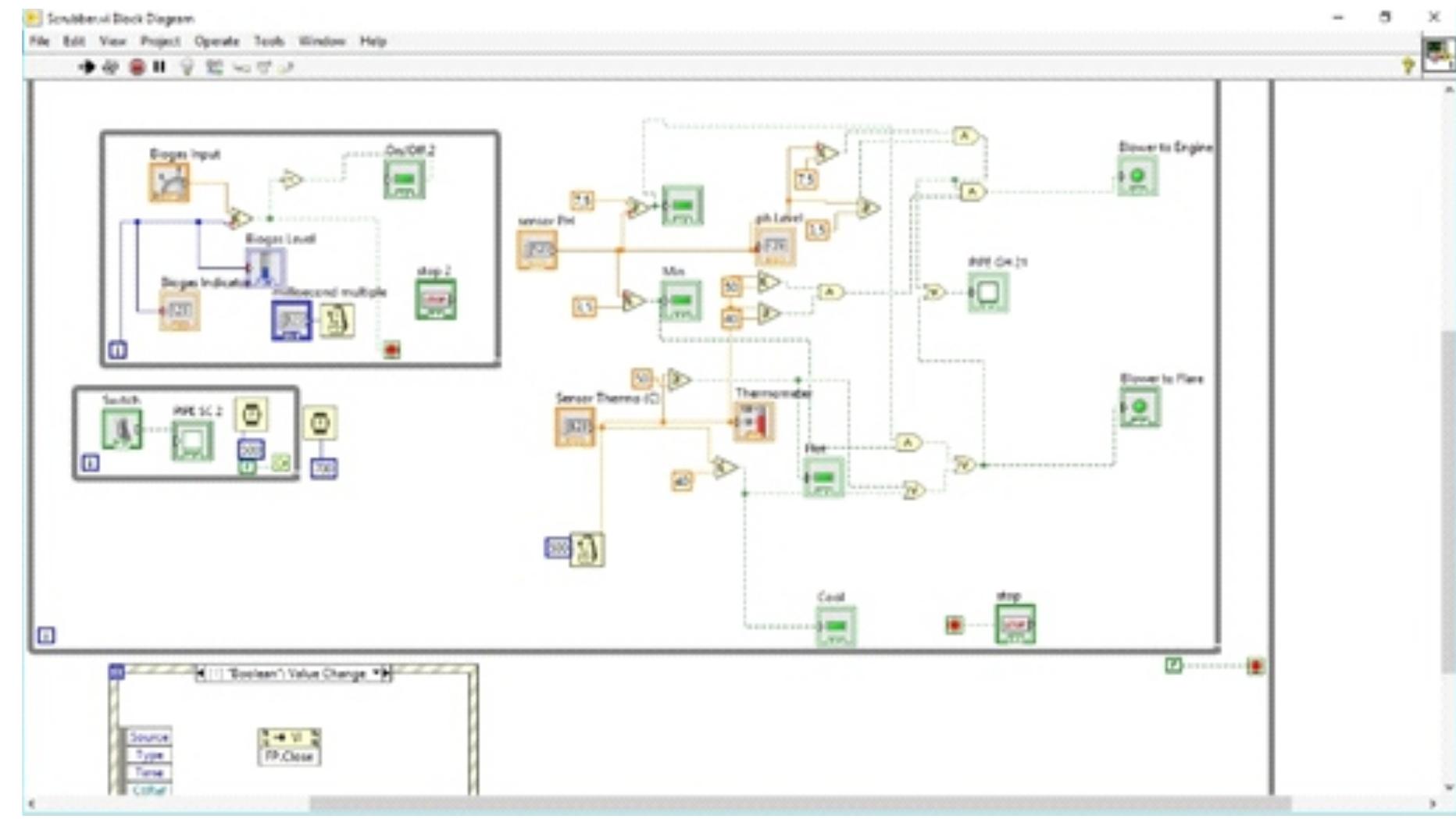1456x819 pixels.
Task: Open the Help menu
Action: [373, 41]
